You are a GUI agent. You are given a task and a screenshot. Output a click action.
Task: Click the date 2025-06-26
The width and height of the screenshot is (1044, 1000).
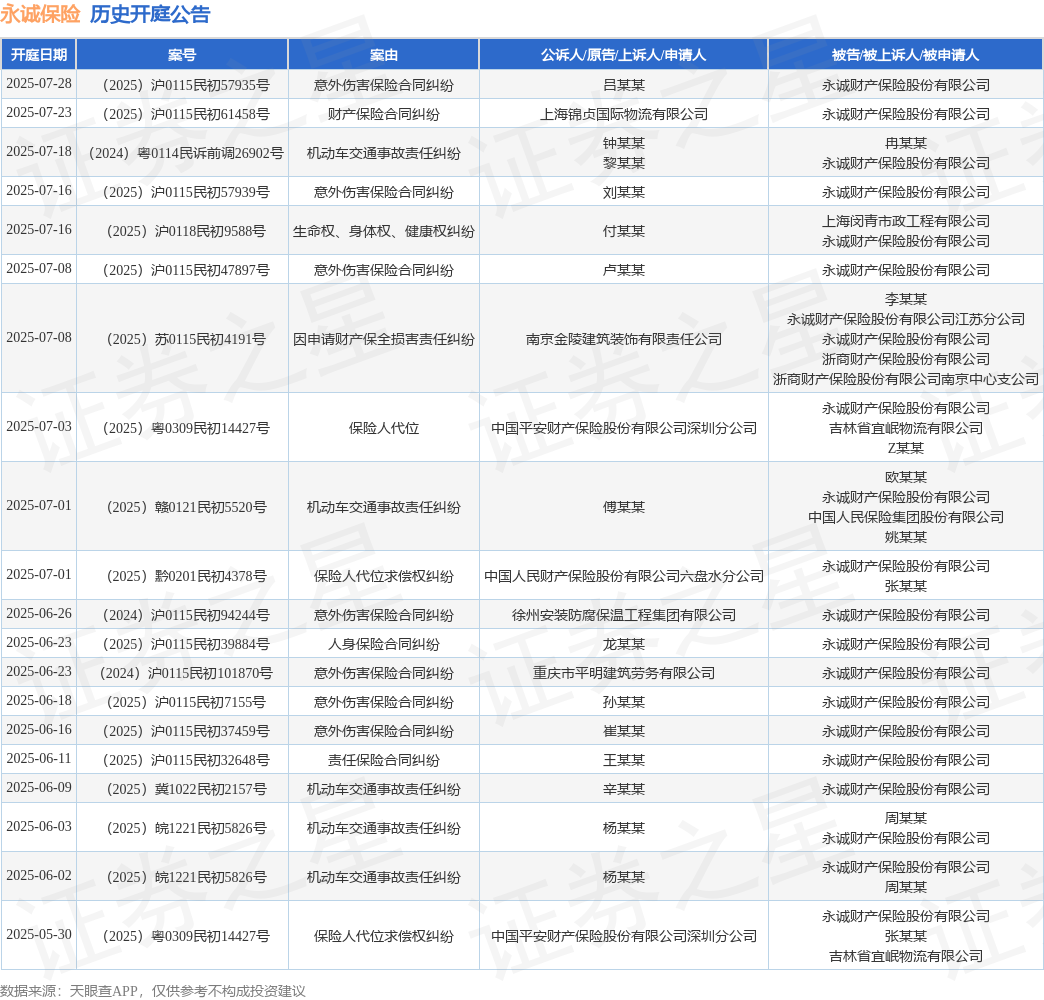pos(39,614)
